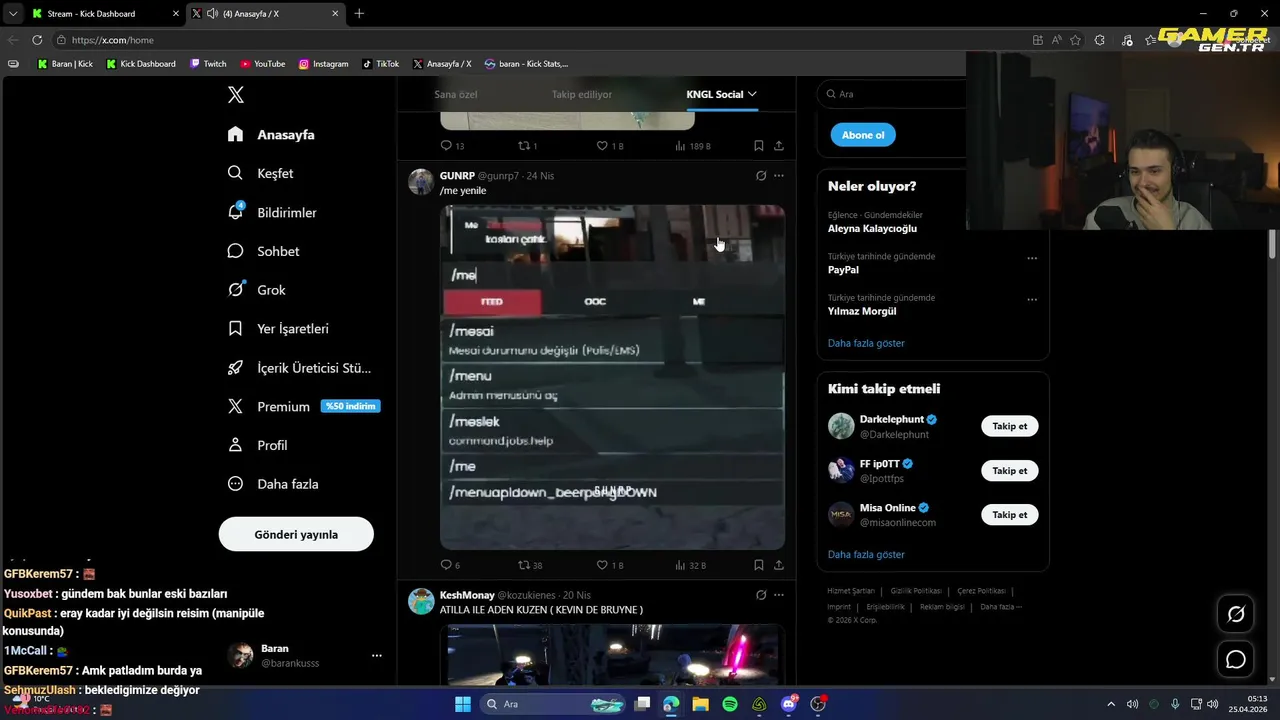Image resolution: width=1280 pixels, height=720 pixels.
Task: Expand the browser tab list dropdown
Action: tap(12, 14)
